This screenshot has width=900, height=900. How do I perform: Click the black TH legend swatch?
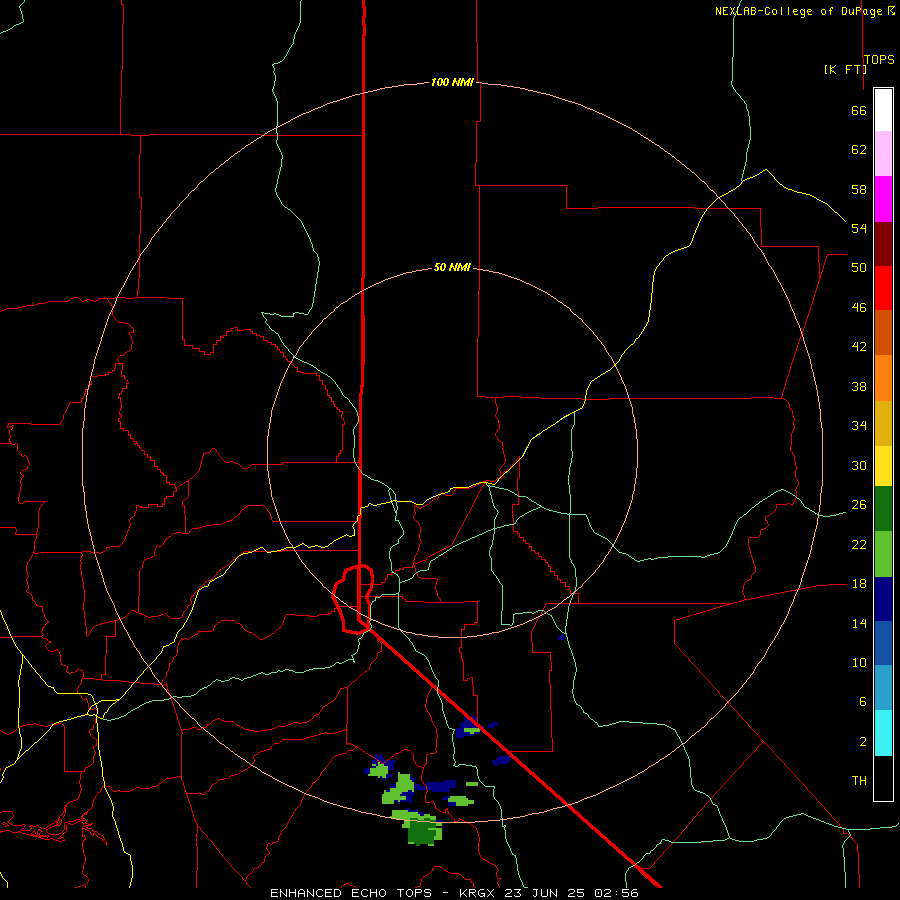(x=883, y=778)
